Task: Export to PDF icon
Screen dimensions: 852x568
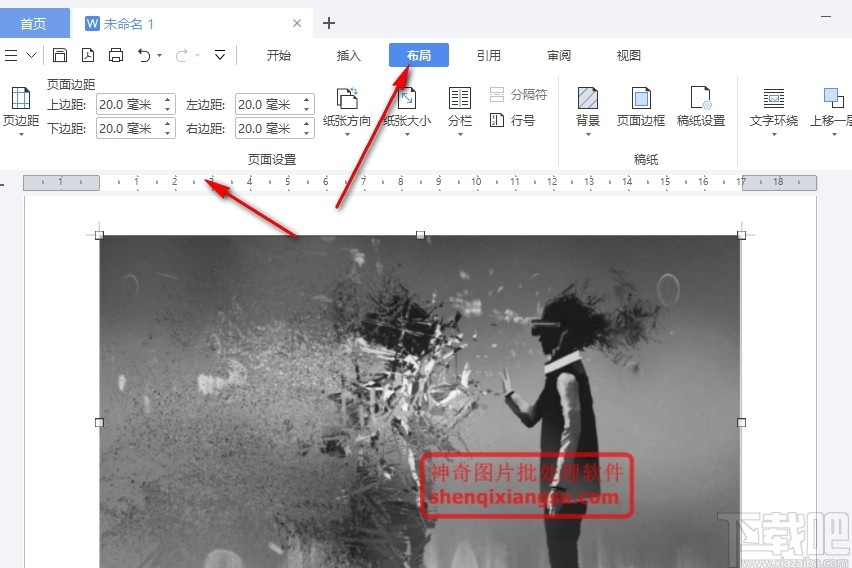Action: (87, 55)
